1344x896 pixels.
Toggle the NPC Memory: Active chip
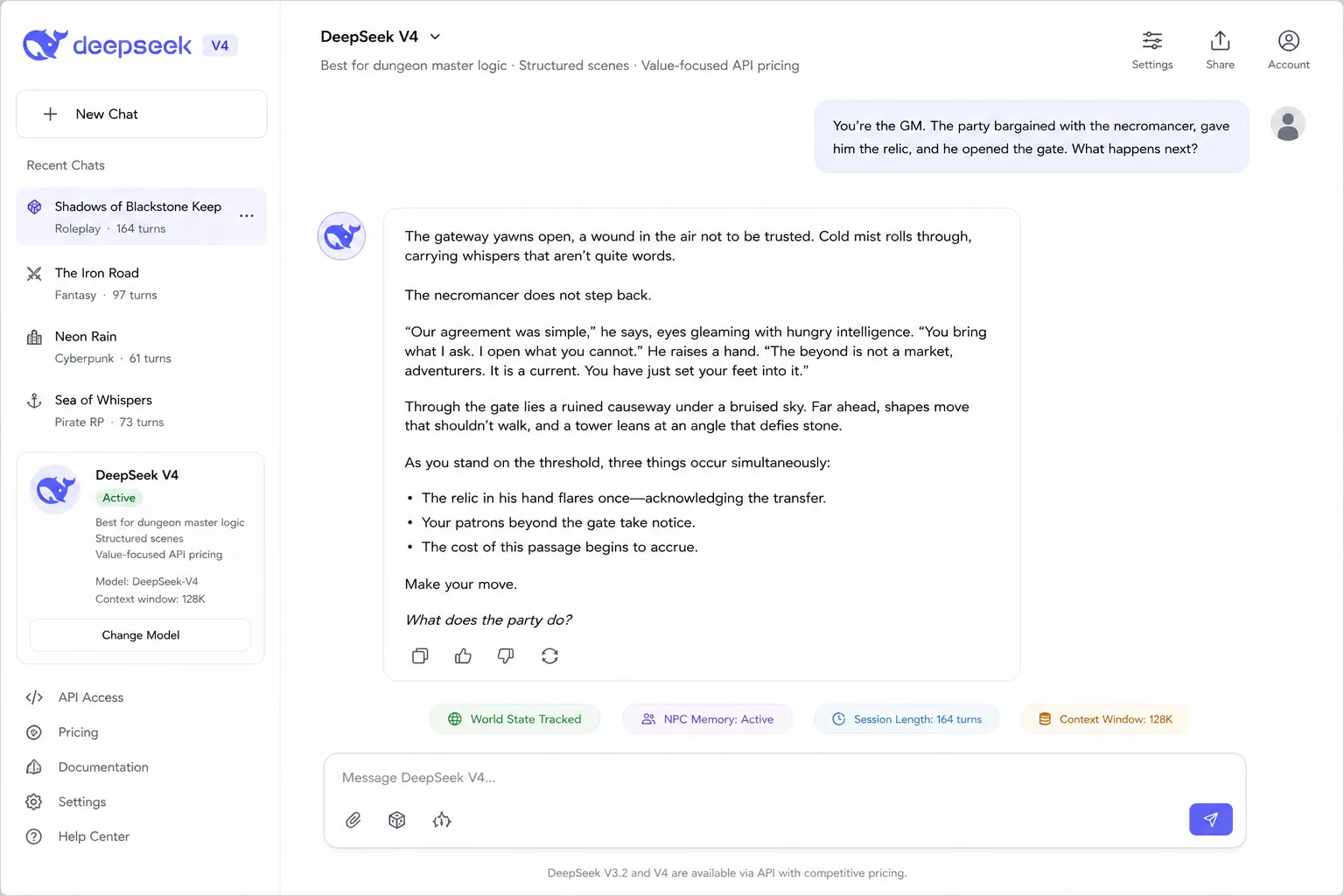pyautogui.click(x=707, y=719)
